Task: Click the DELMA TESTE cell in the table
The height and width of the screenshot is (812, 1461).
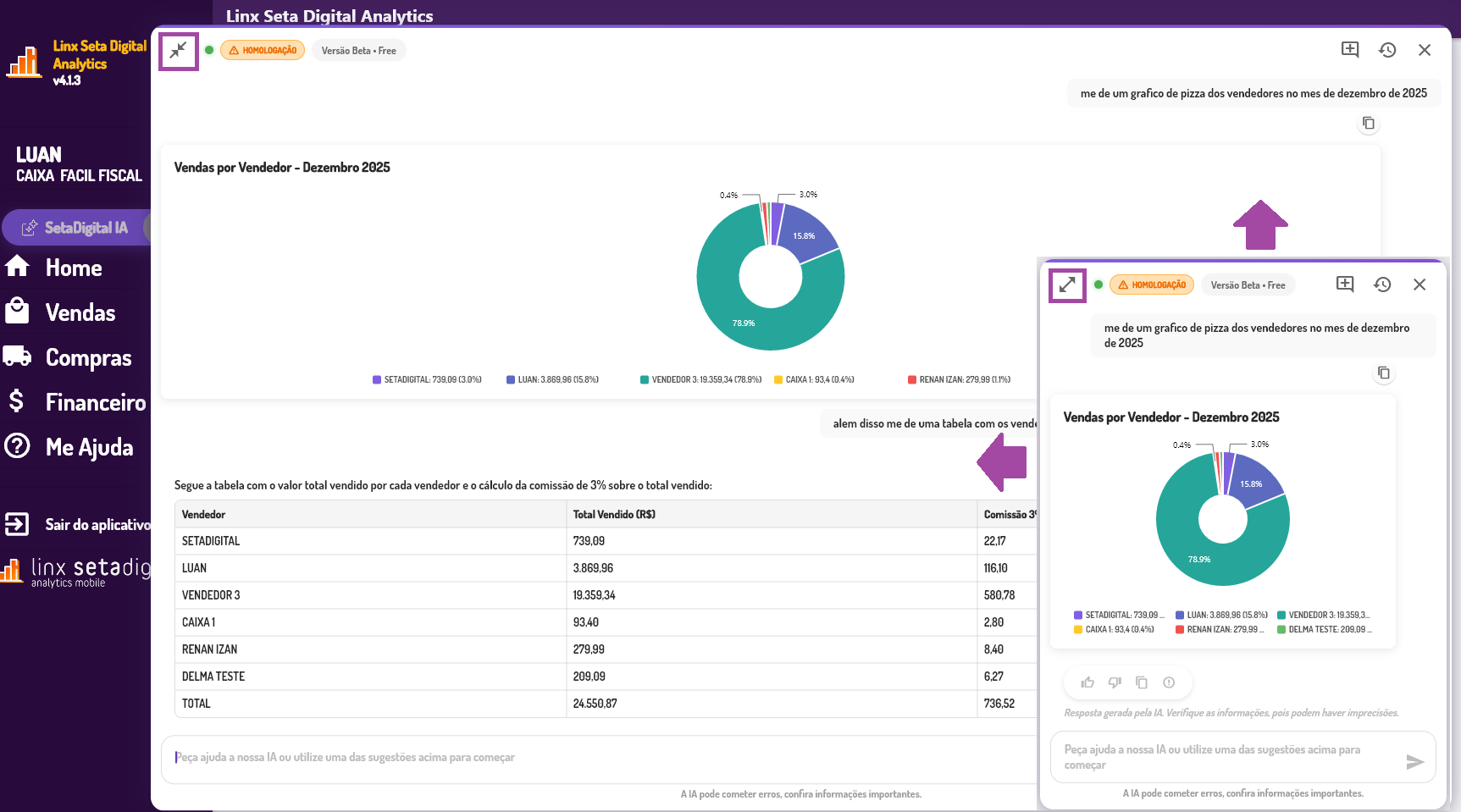Action: pos(370,677)
